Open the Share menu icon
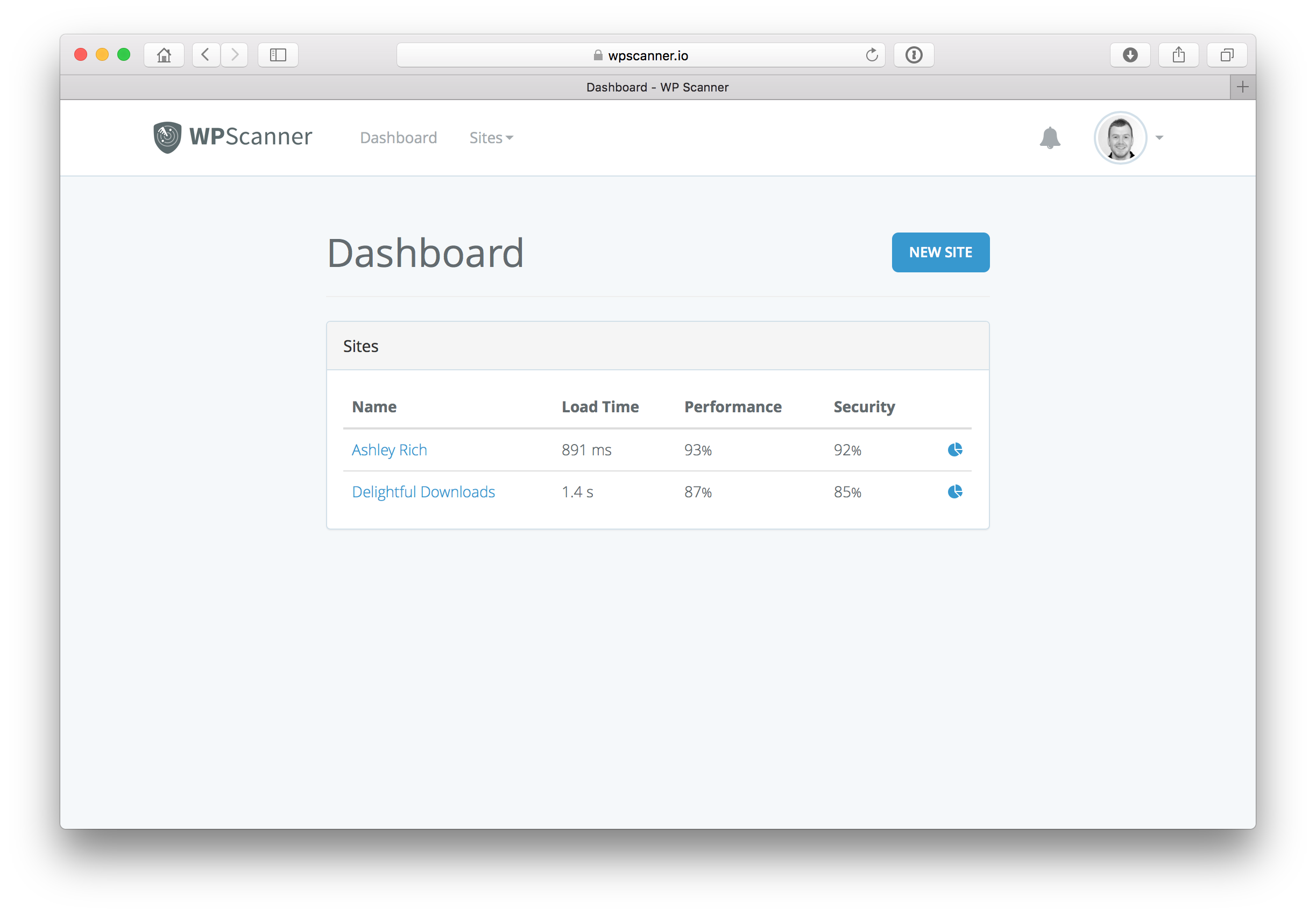Viewport: 1316px width, 915px height. coord(1178,55)
